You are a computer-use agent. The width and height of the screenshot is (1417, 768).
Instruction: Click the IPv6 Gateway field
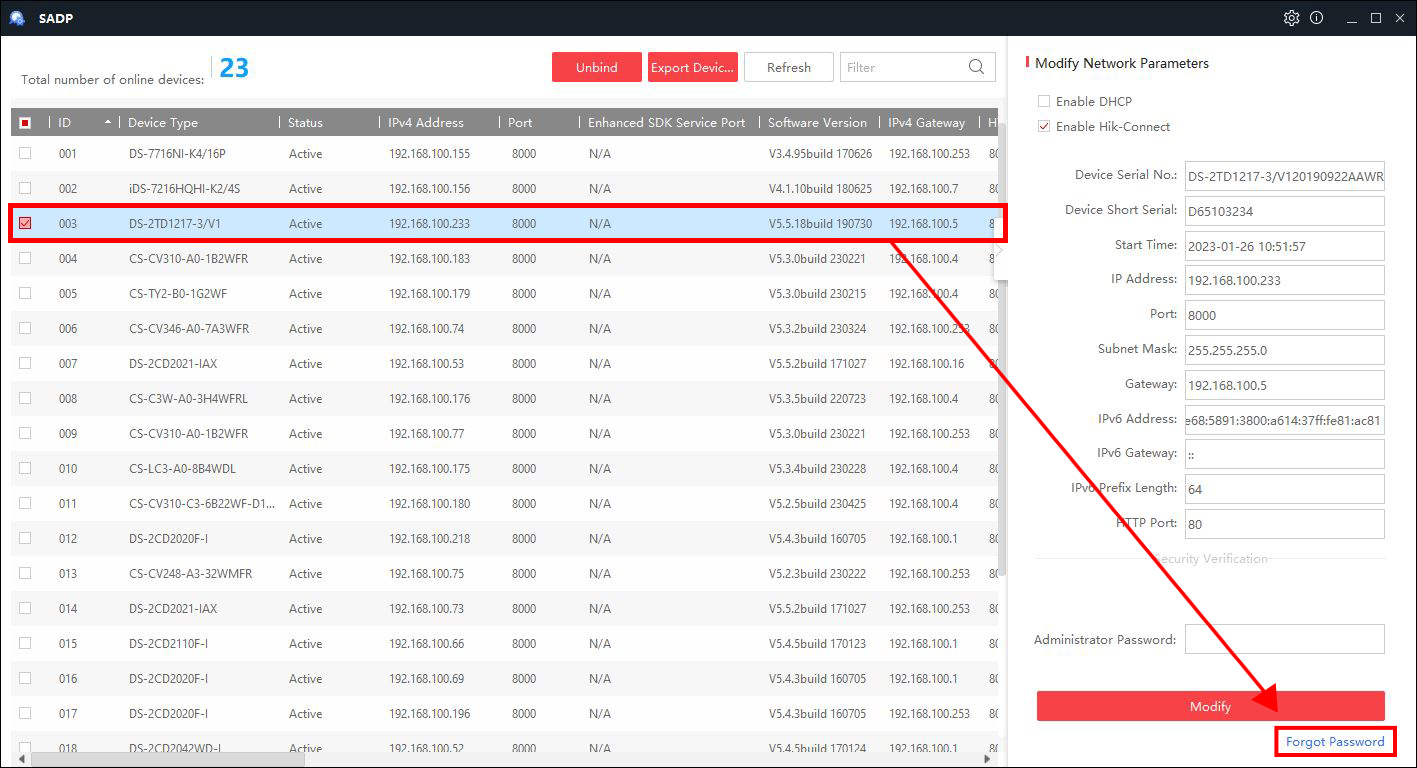[1284, 454]
